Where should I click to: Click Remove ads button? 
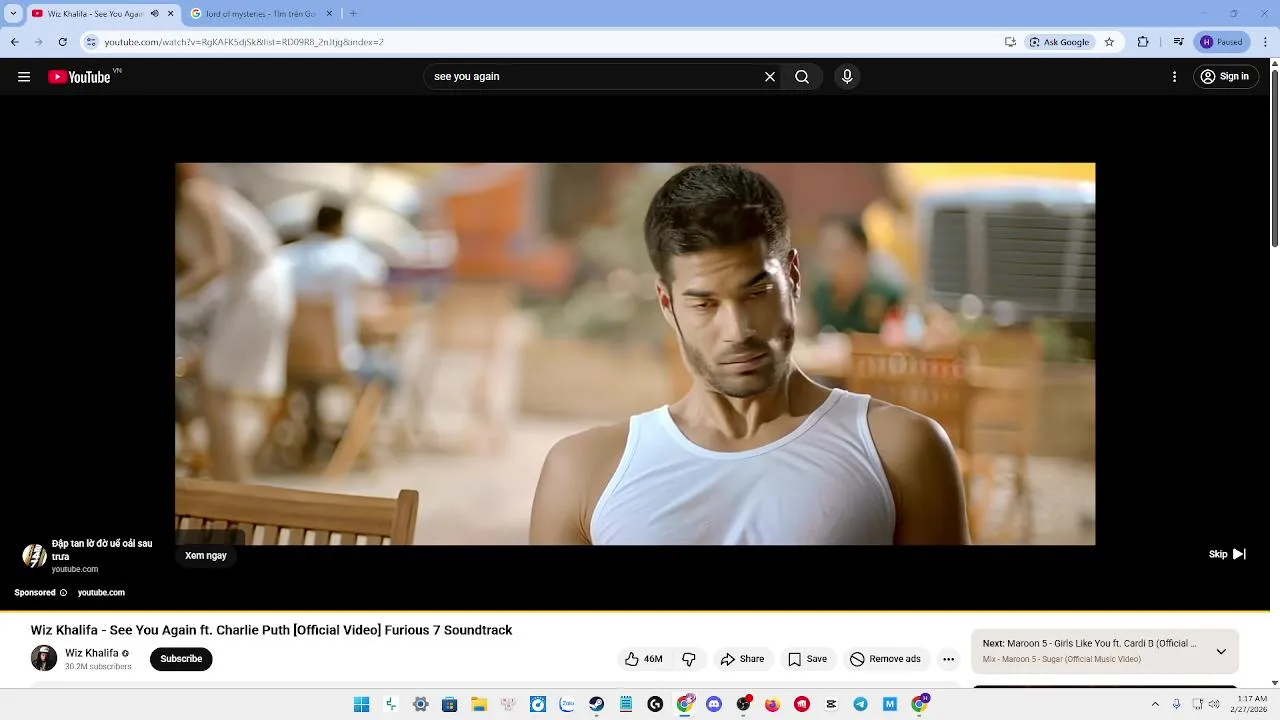click(885, 659)
